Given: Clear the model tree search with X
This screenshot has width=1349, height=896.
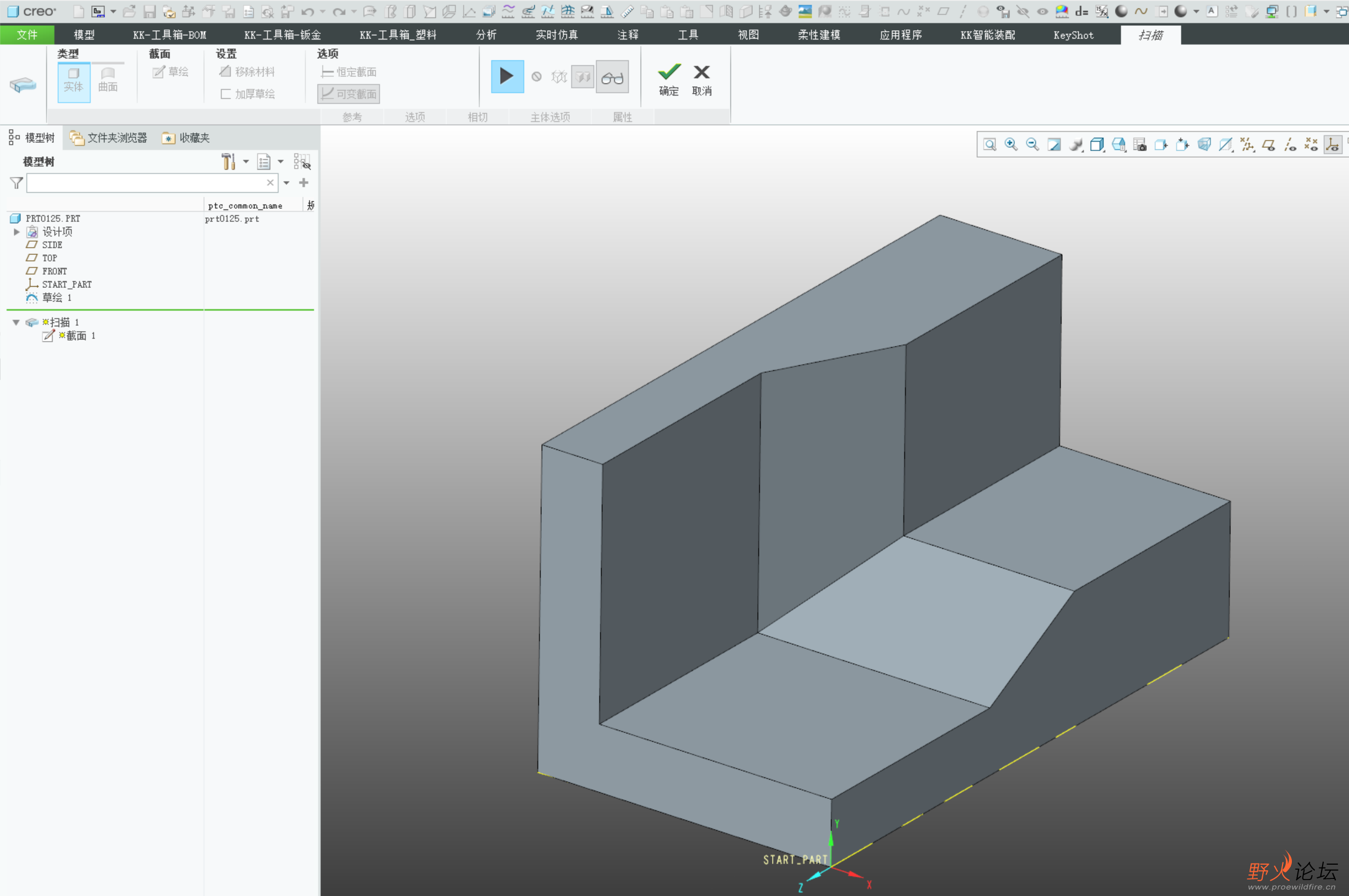Looking at the screenshot, I should coord(270,183).
